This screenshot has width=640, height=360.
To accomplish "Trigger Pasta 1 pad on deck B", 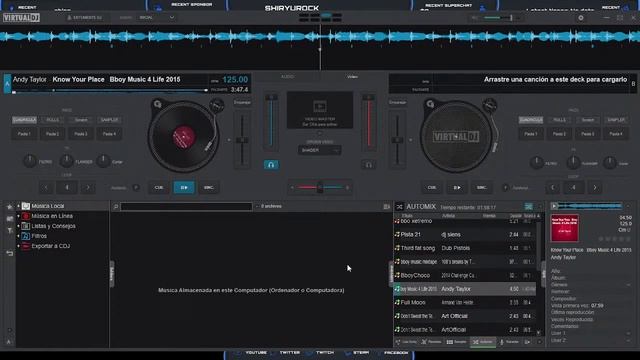I will [531, 134].
